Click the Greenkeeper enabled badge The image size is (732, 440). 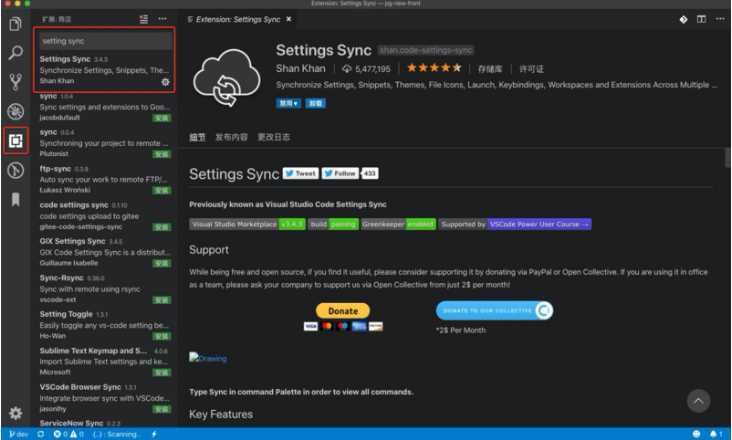[x=398, y=224]
